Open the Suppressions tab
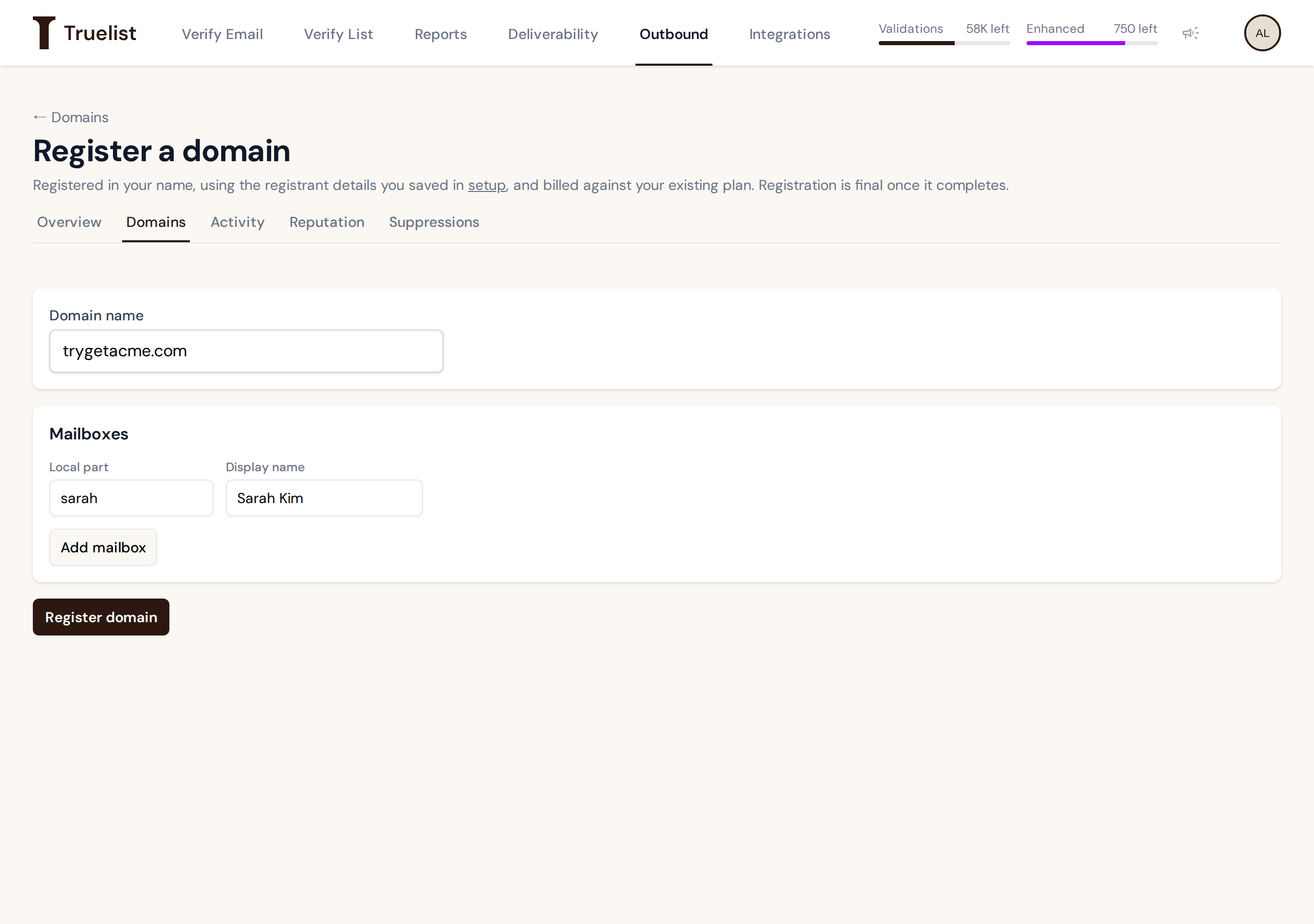Screen dimensions: 1314x924 pos(434,222)
